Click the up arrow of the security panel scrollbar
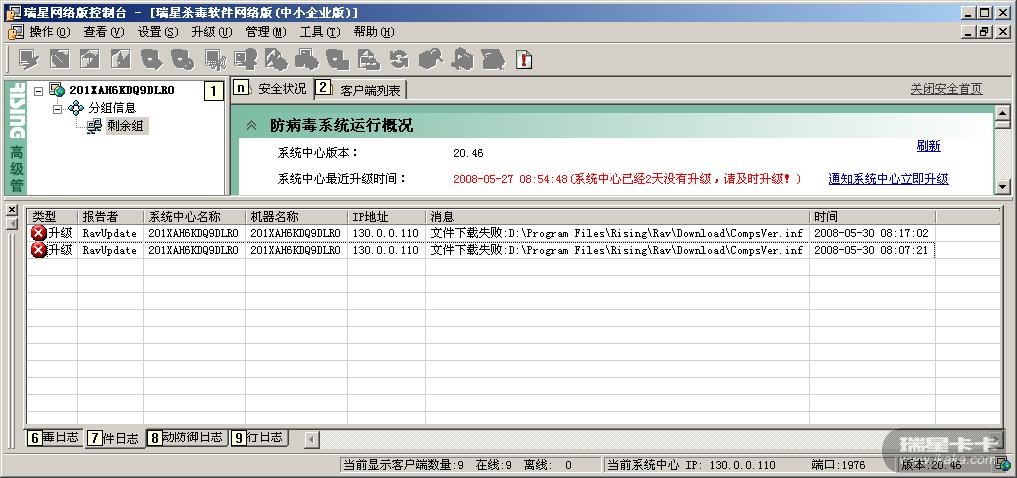 point(1002,113)
